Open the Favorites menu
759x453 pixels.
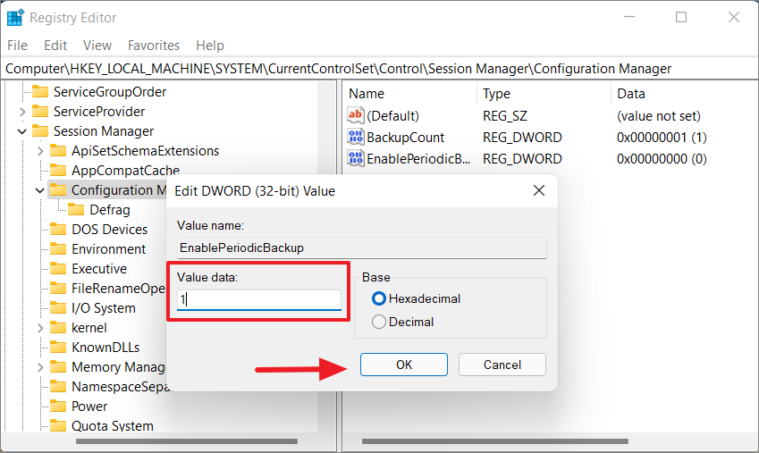(153, 45)
